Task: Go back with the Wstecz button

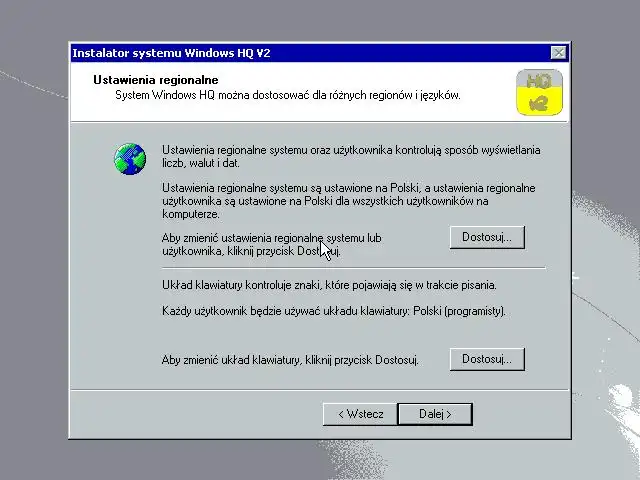Action: (360, 414)
